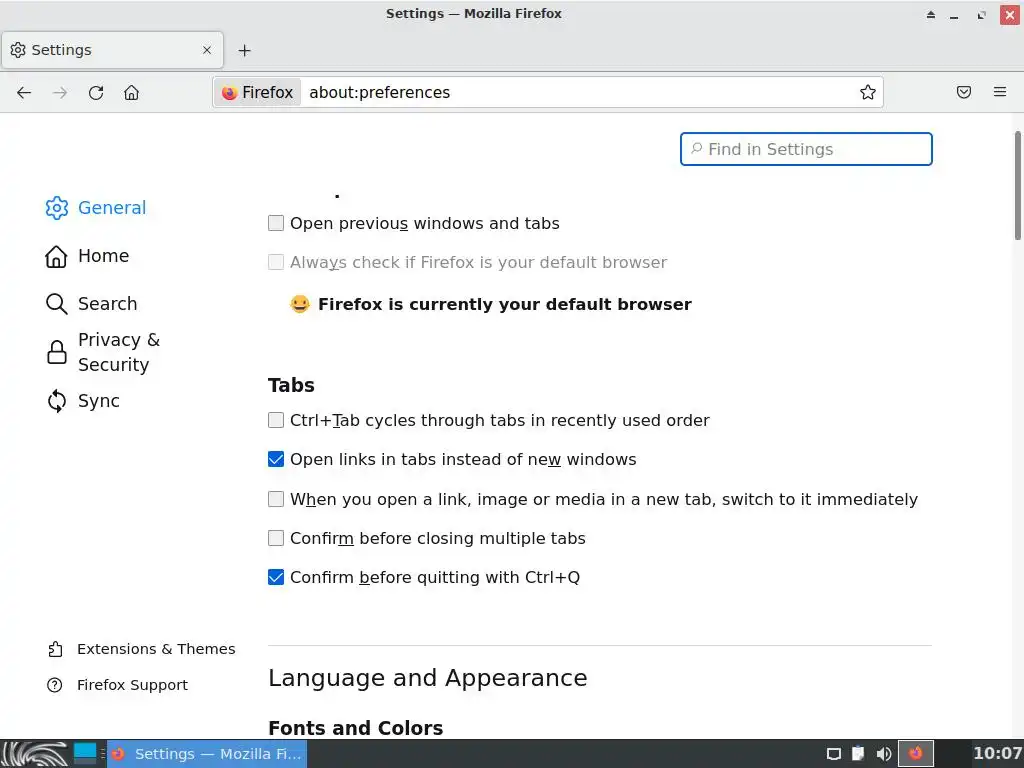Image resolution: width=1024 pixels, height=768 pixels.
Task: Open Firefox Support link
Action: pos(118,685)
